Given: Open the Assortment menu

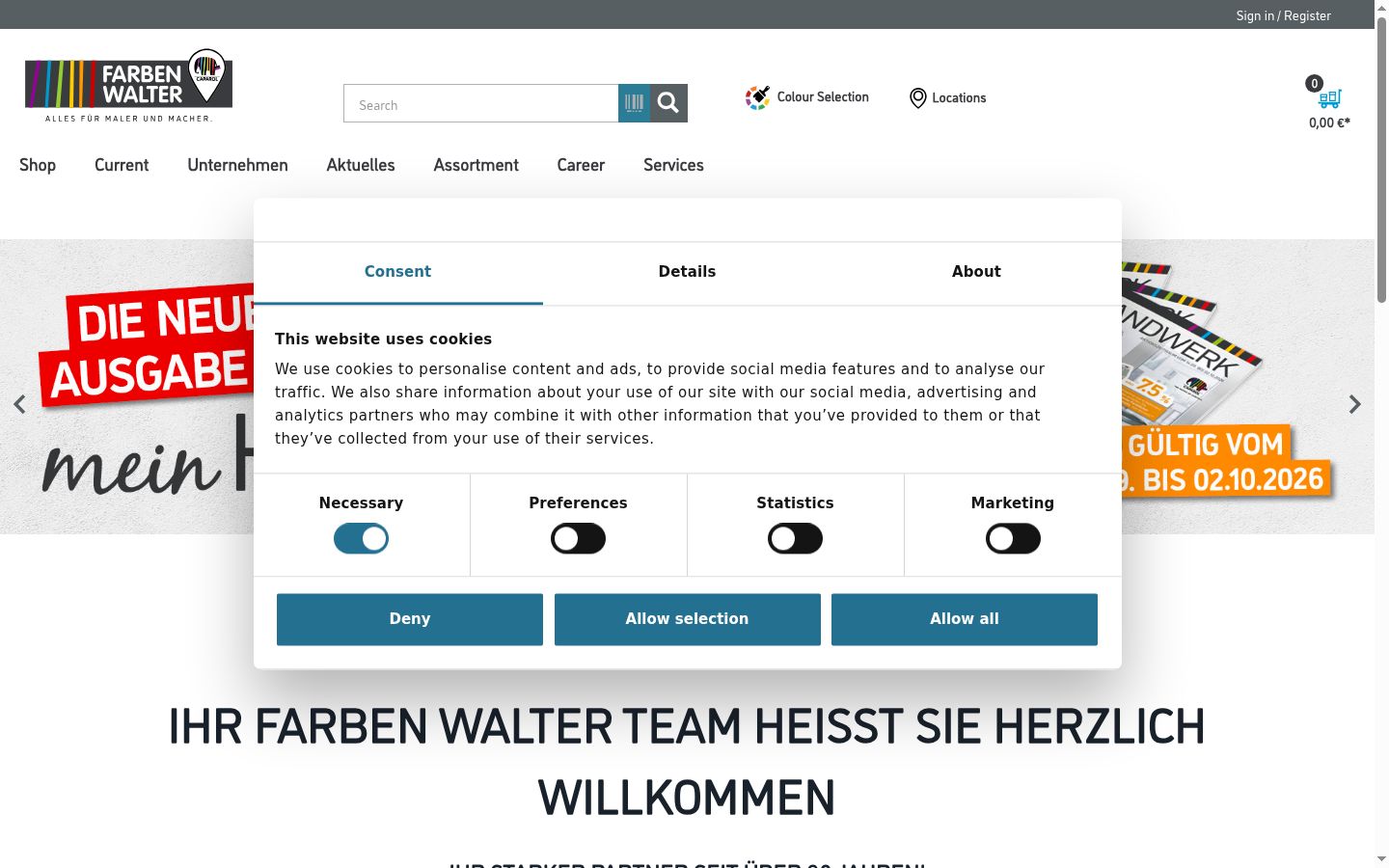Looking at the screenshot, I should [x=476, y=165].
